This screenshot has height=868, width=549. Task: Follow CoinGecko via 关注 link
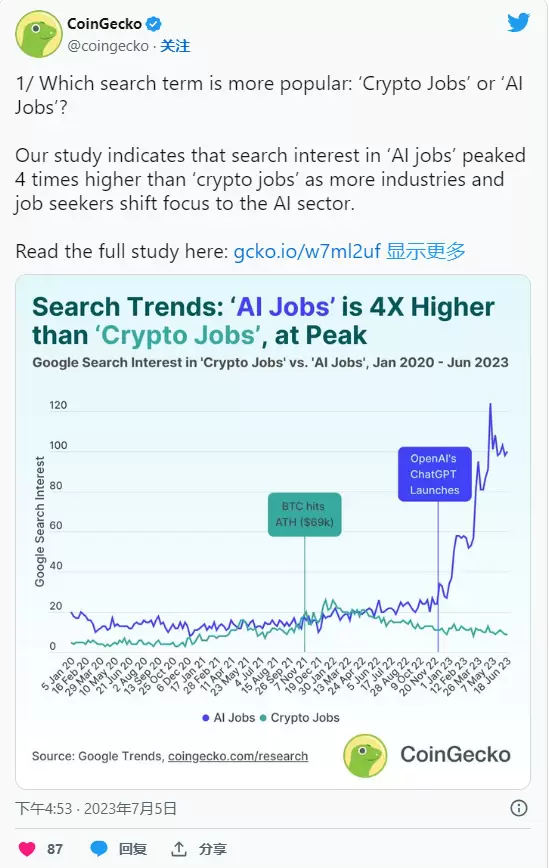[x=175, y=46]
